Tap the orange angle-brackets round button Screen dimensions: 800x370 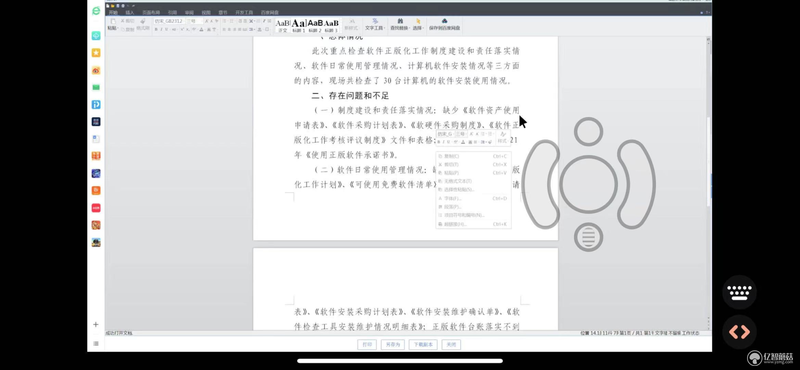point(739,332)
